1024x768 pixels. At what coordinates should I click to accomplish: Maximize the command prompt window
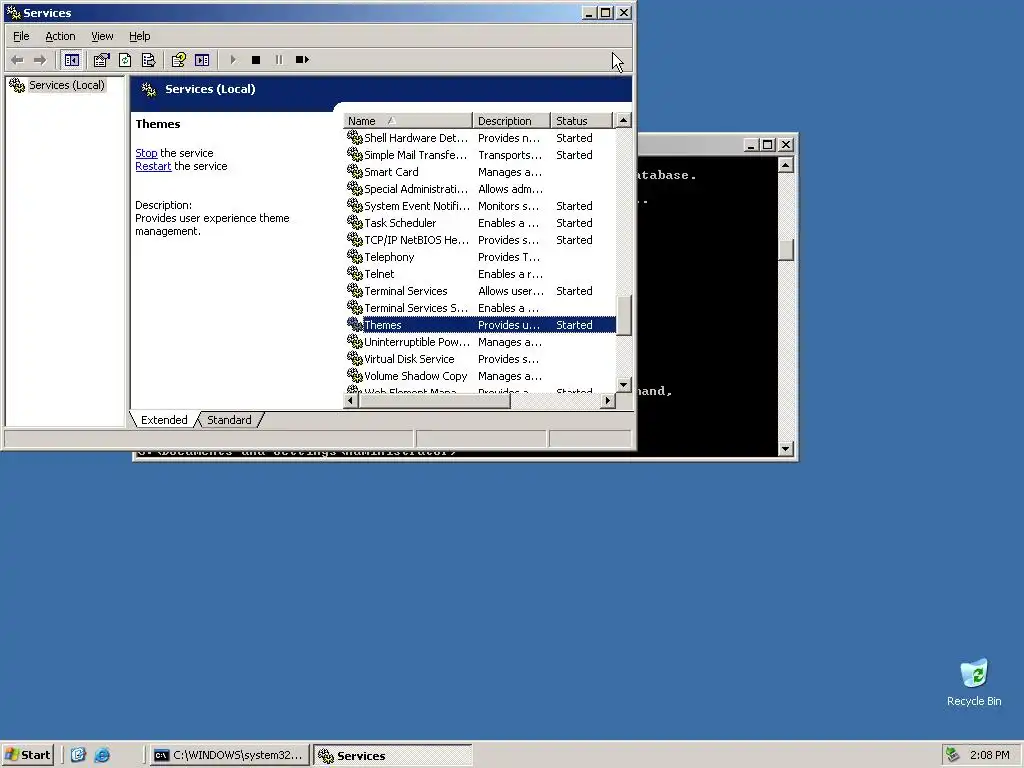768,144
